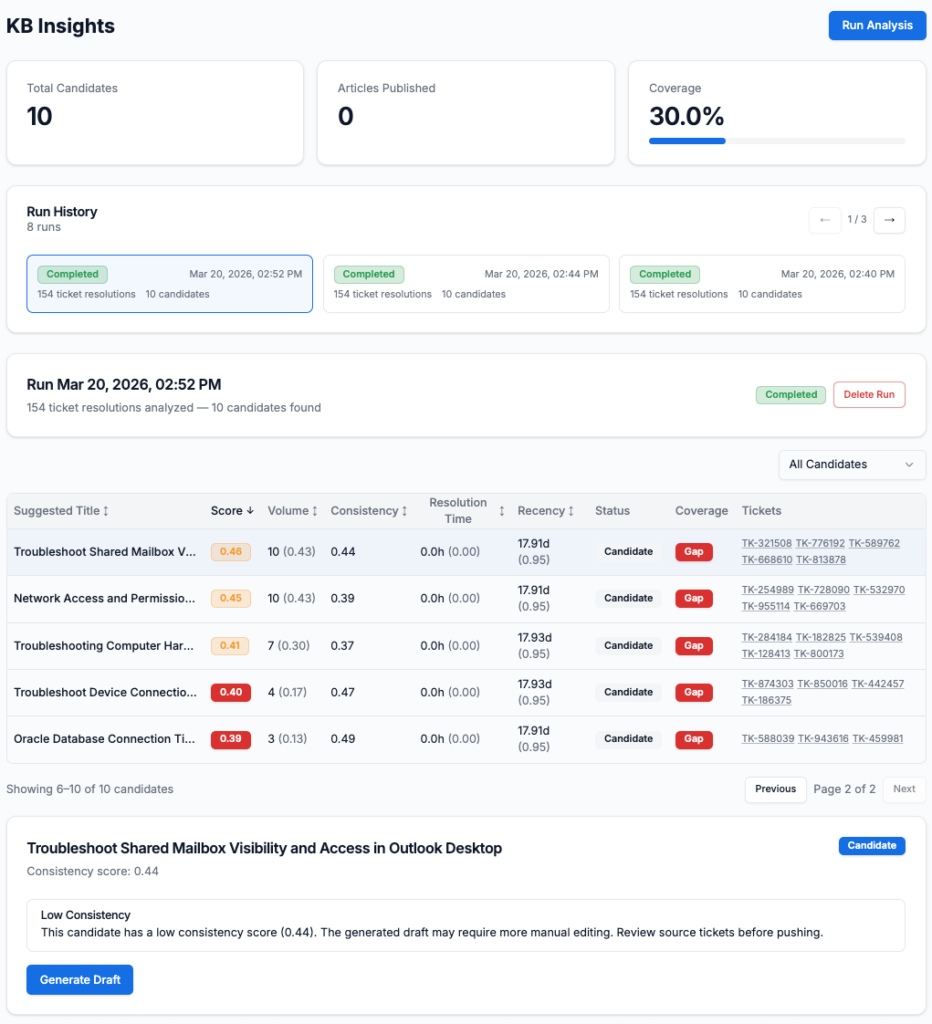The image size is (932, 1024).
Task: Go to next run history page arrow
Action: (889, 220)
